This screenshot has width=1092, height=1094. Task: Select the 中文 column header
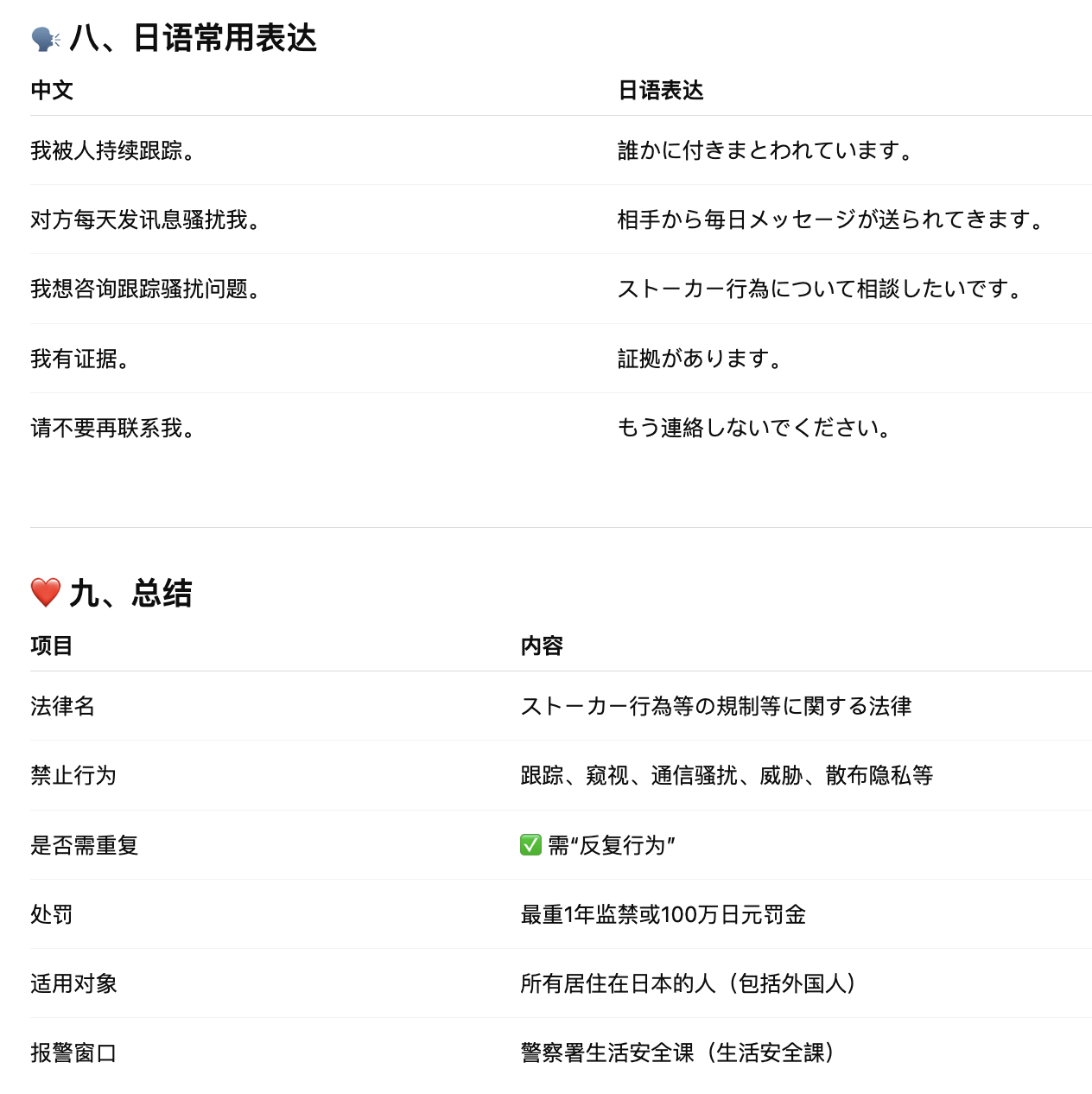(x=52, y=90)
